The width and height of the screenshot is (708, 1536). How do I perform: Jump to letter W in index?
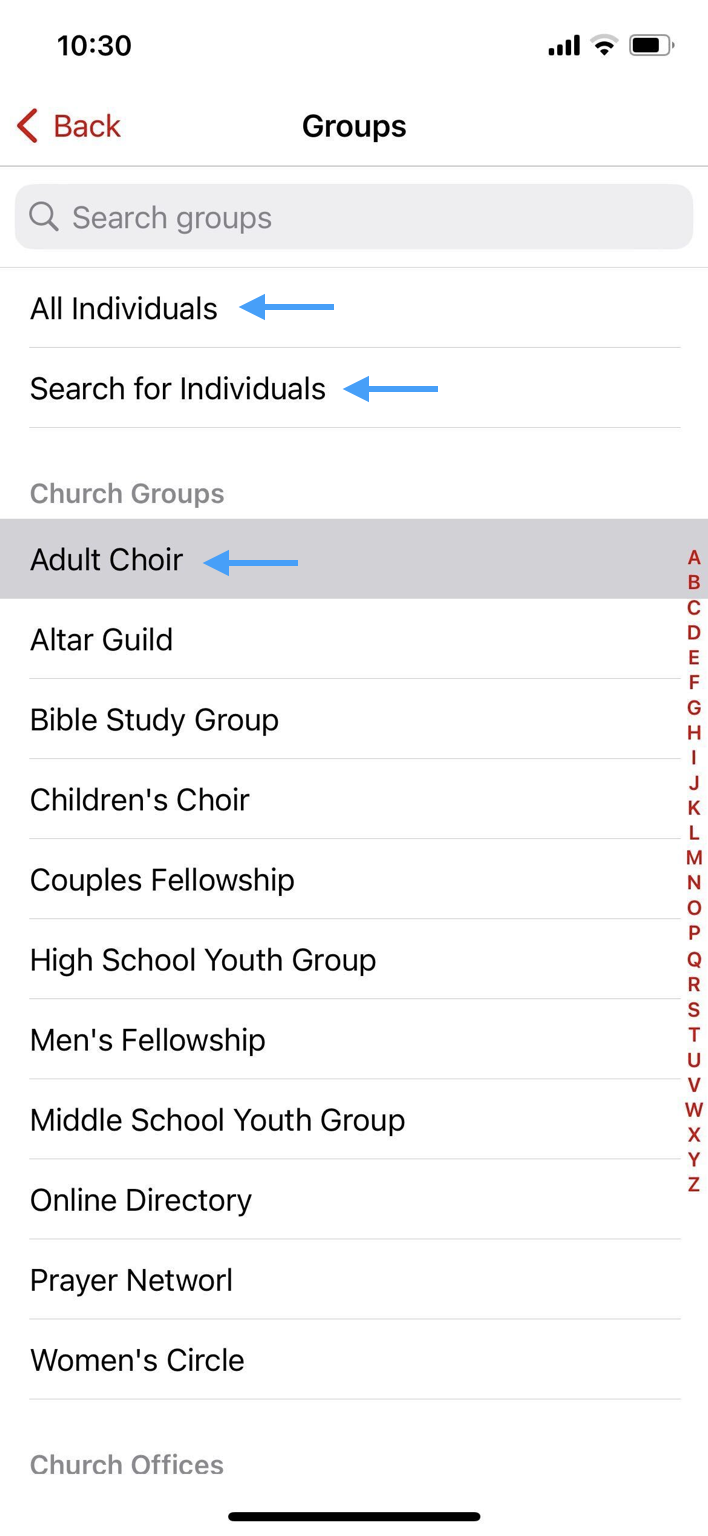pyautogui.click(x=694, y=1109)
